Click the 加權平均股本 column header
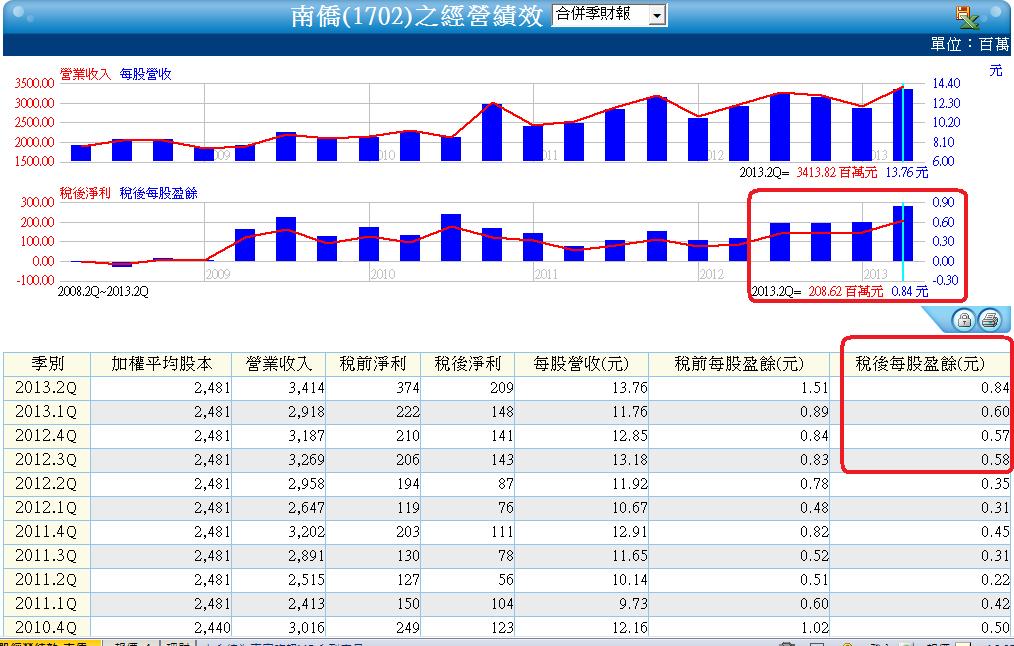This screenshot has height=646, width=1014. pyautogui.click(x=161, y=364)
